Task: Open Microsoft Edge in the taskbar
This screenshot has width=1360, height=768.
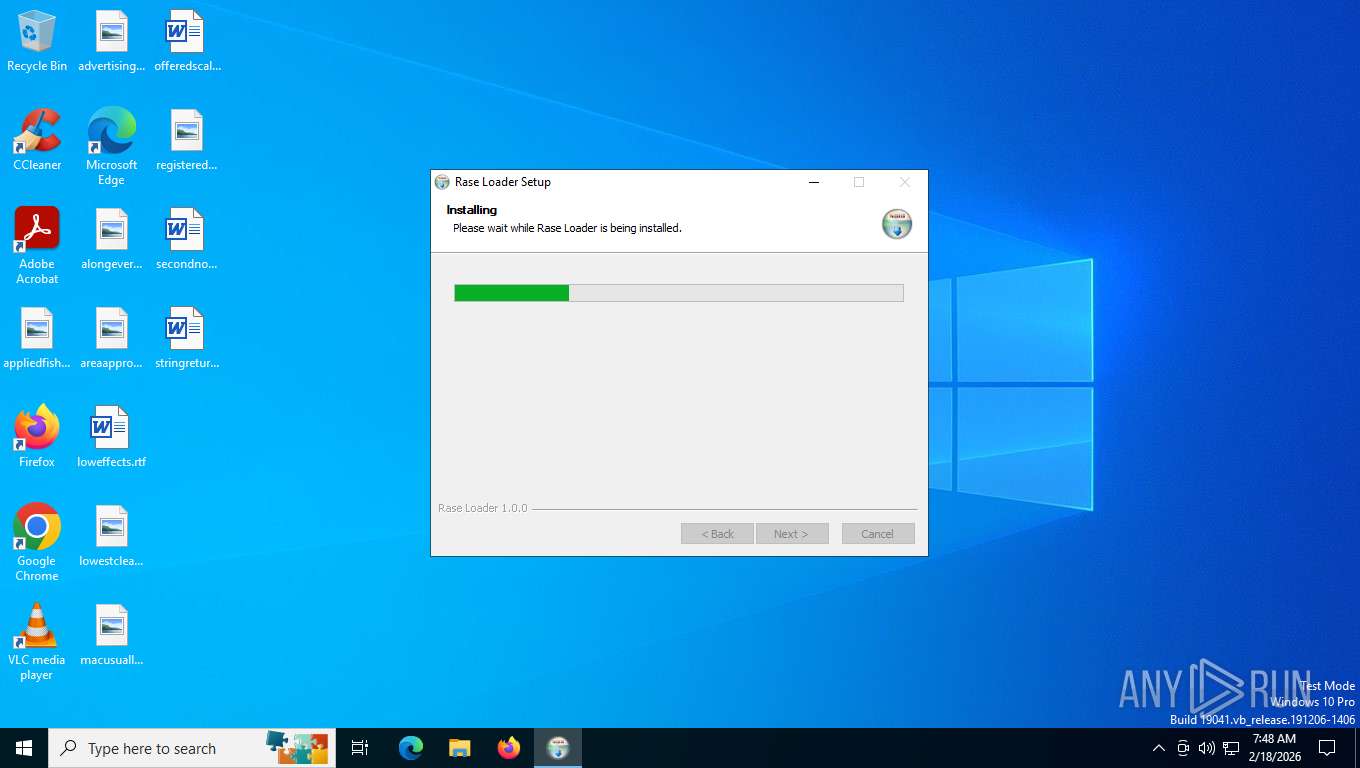Action: click(411, 748)
